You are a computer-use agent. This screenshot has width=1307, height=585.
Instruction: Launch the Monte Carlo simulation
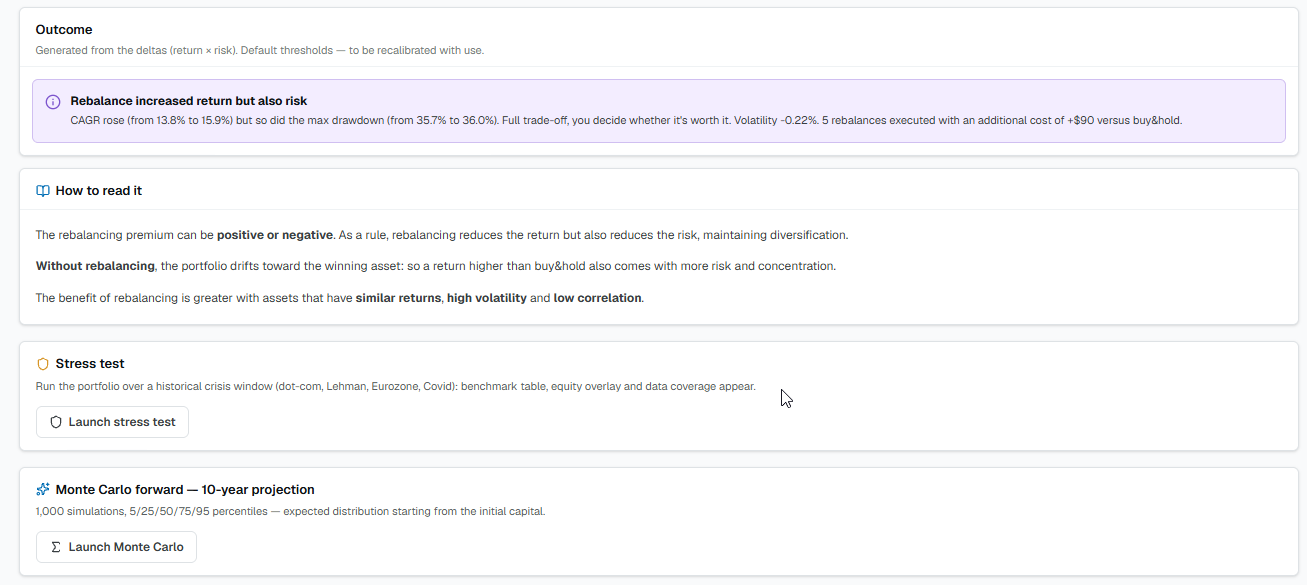pyautogui.click(x=116, y=547)
